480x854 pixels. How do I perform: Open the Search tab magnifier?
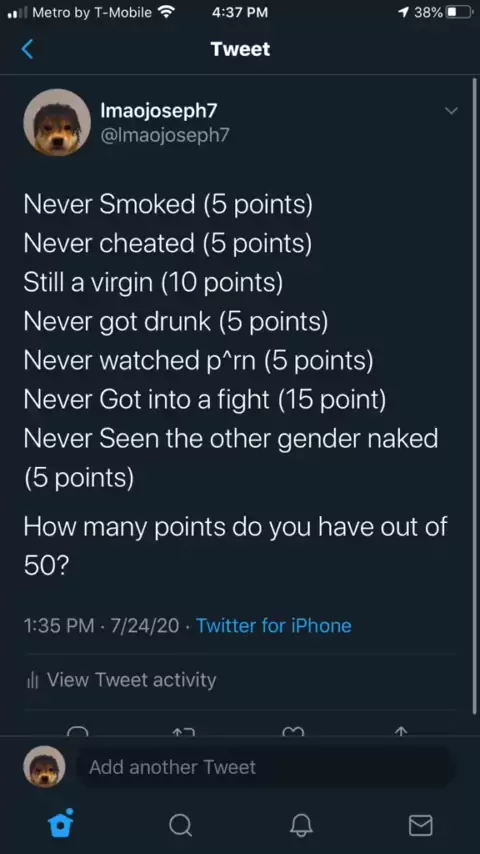(180, 825)
